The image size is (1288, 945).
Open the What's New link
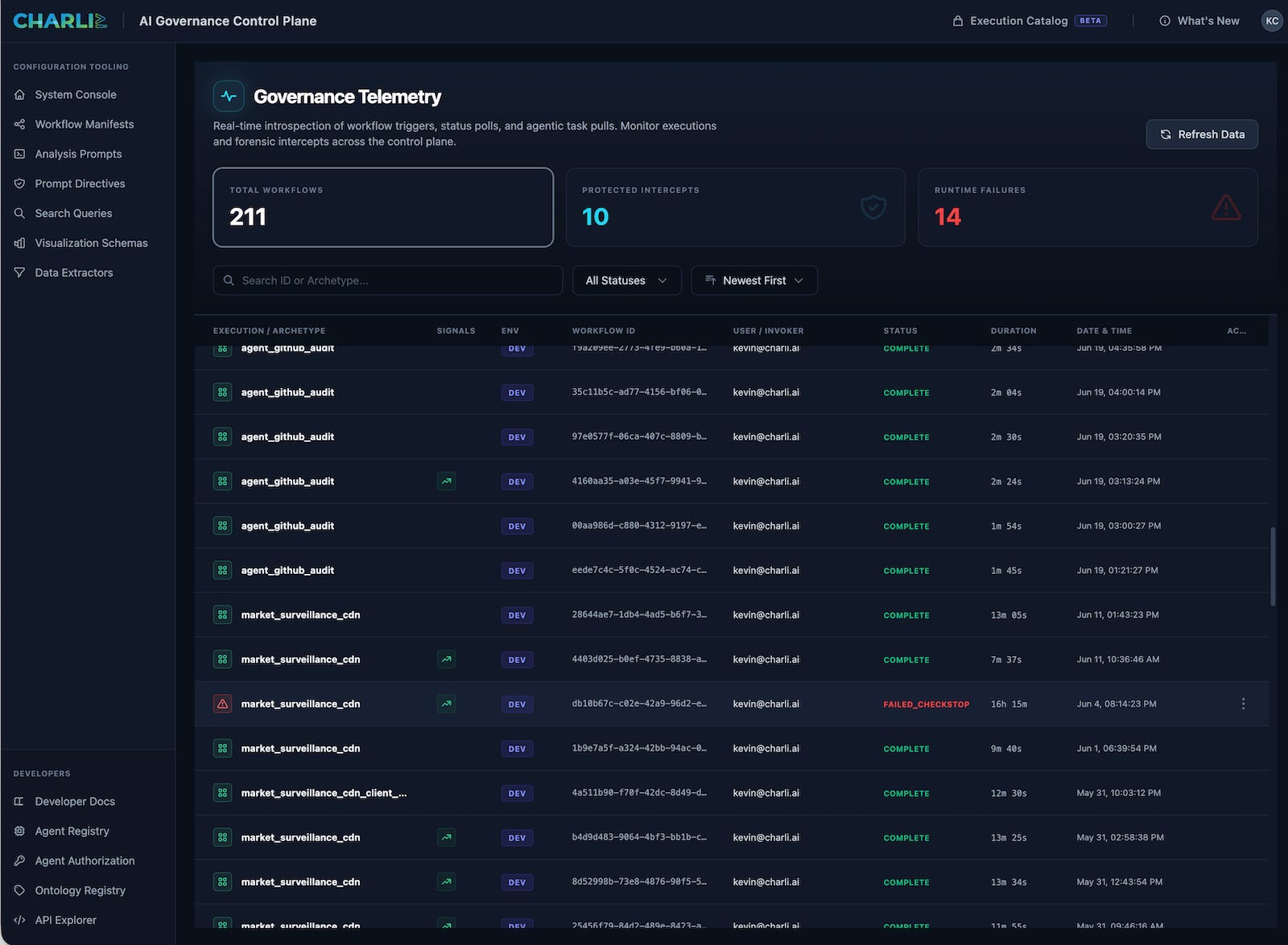point(1199,21)
